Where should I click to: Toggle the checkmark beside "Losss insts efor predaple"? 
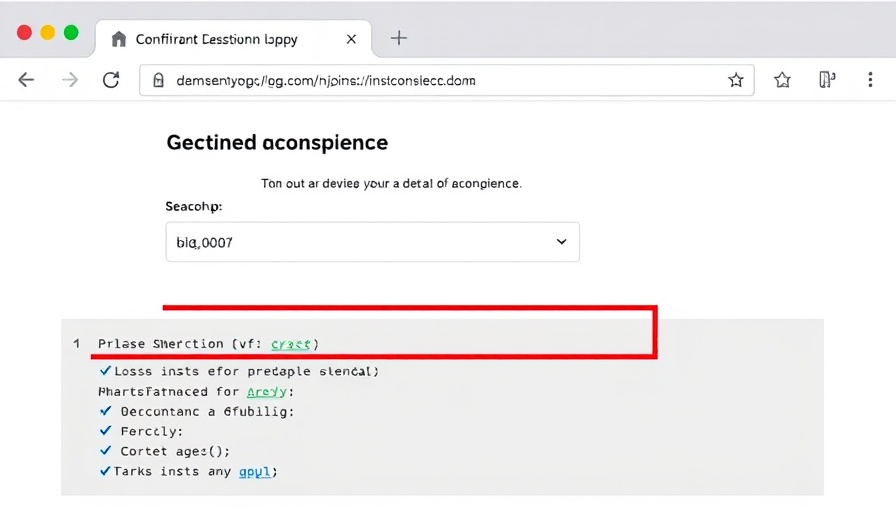105,371
